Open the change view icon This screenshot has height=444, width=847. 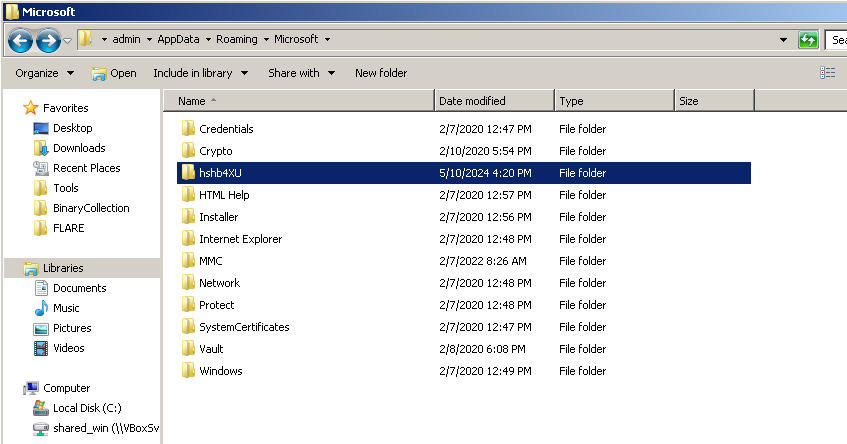tap(828, 73)
